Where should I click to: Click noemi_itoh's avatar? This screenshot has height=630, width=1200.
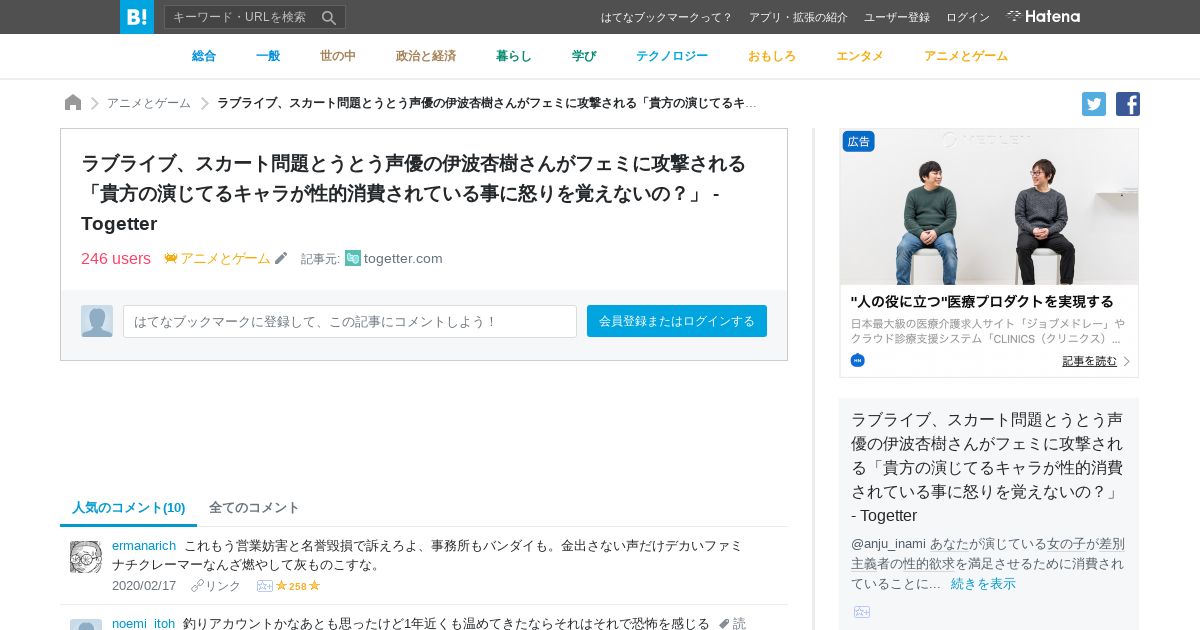coord(86,624)
